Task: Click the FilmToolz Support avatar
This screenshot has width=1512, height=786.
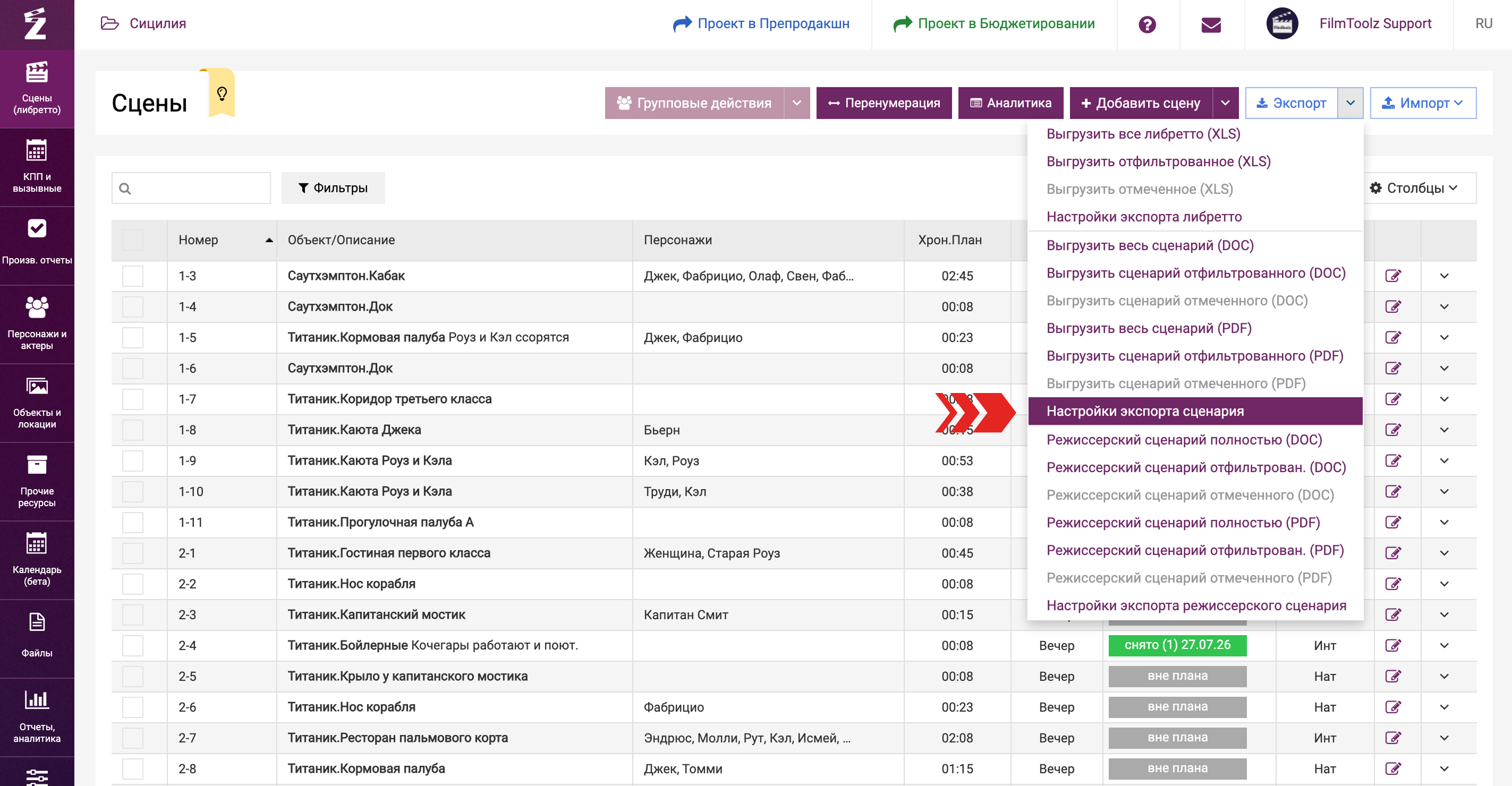Action: click(1282, 23)
